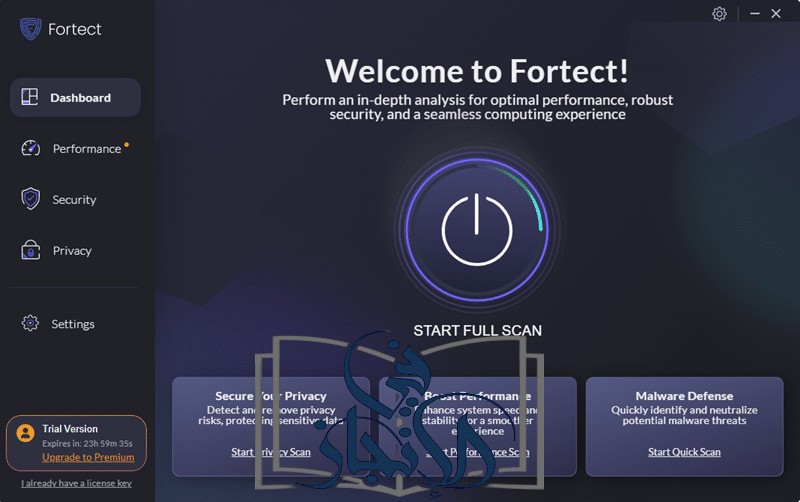Select the Malware Defense card
The height and width of the screenshot is (502, 800).
pyautogui.click(x=684, y=426)
